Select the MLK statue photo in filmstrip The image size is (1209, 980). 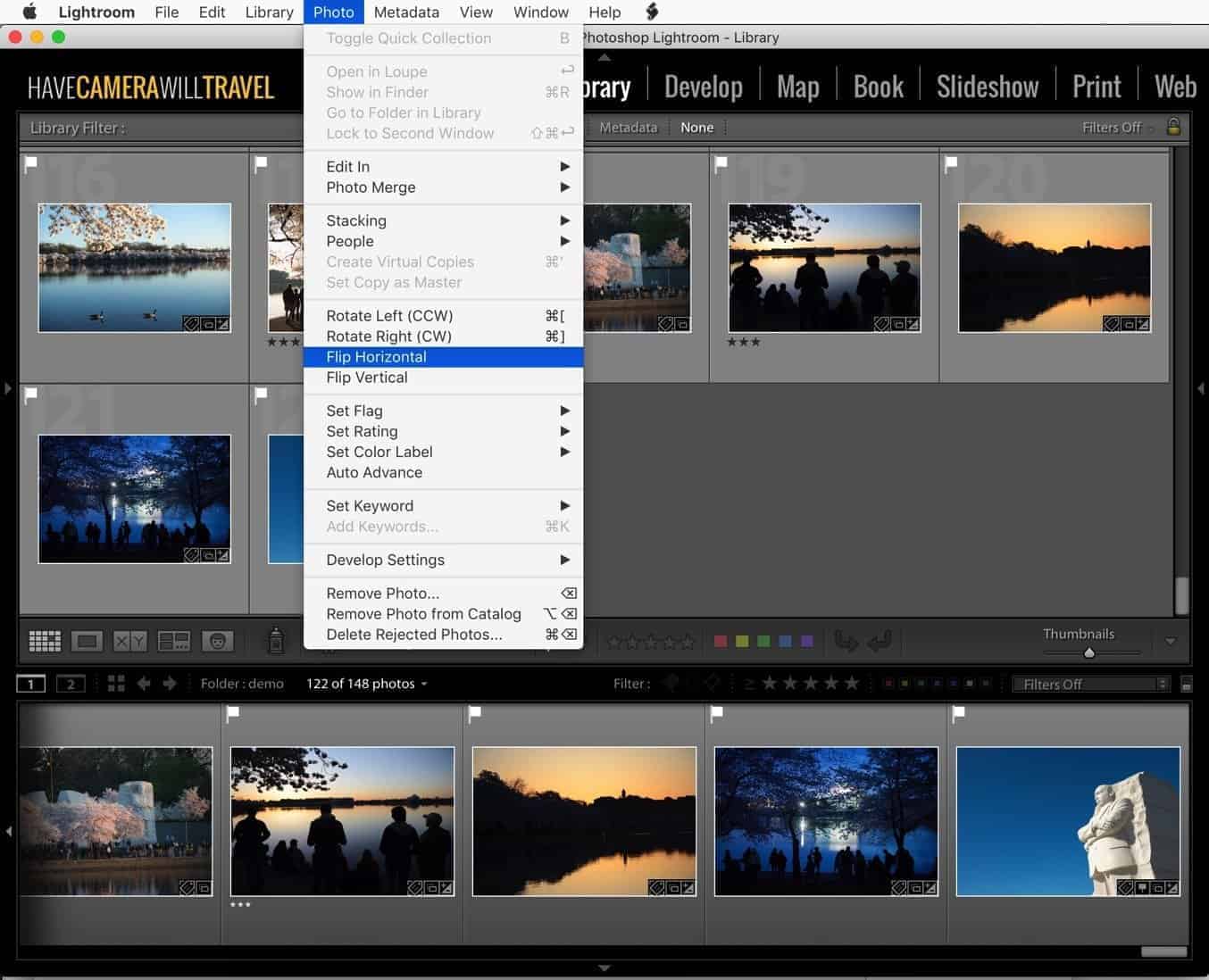(x=1068, y=821)
